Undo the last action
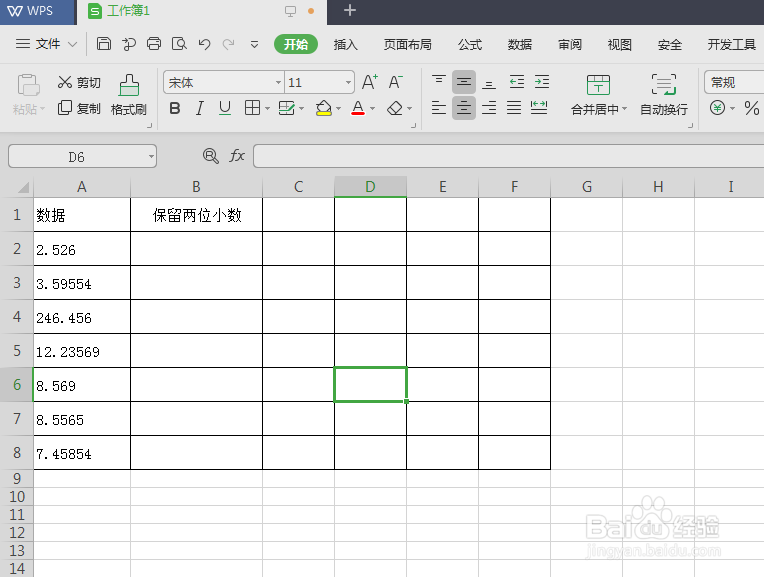The width and height of the screenshot is (764, 577). 204,44
